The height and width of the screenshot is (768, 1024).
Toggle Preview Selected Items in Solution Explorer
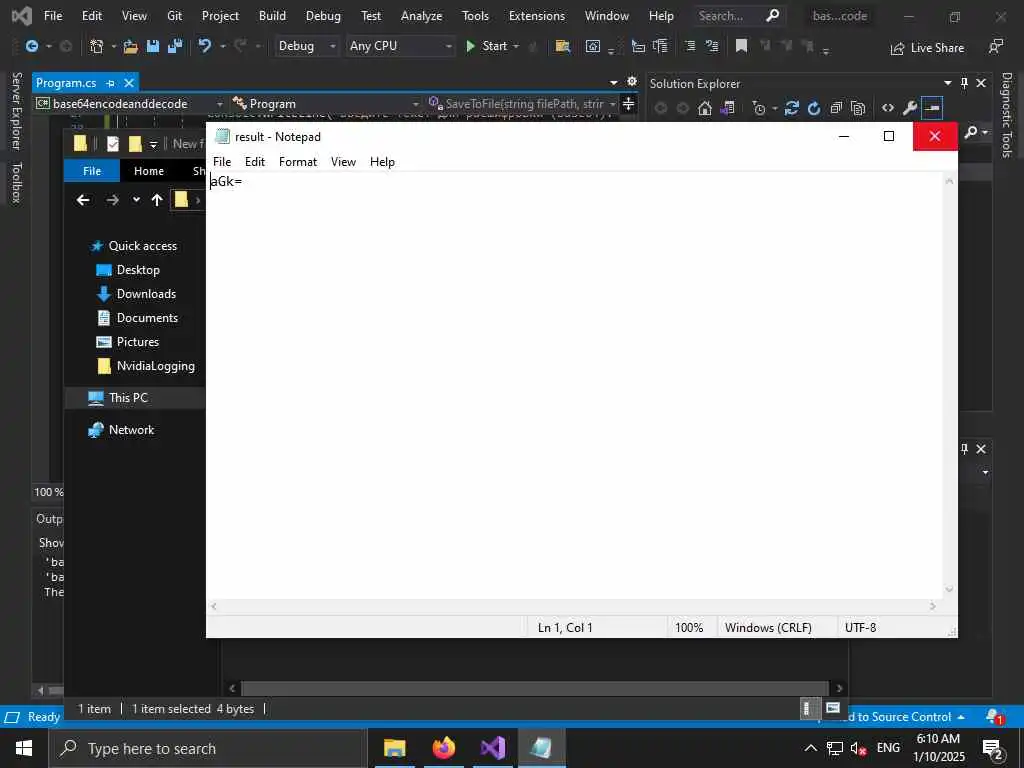[932, 108]
